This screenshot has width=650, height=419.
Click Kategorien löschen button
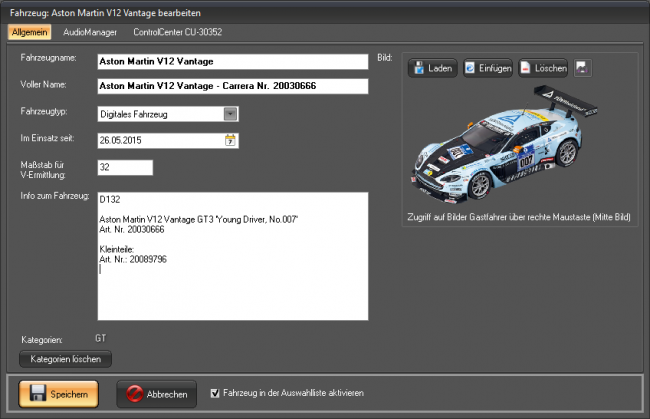65,359
